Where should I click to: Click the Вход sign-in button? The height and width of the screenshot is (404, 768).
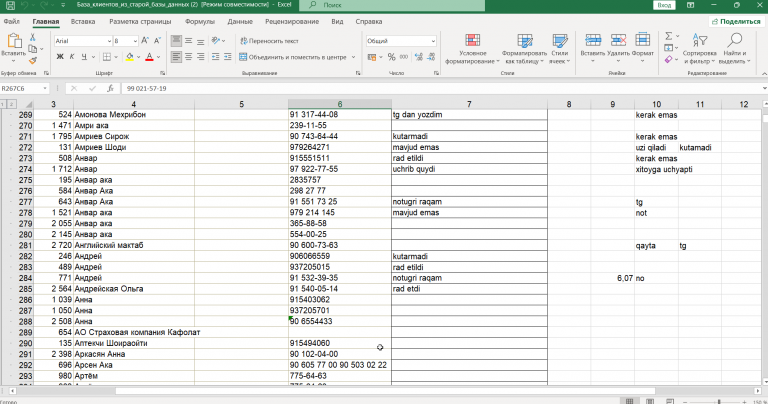pos(664,5)
